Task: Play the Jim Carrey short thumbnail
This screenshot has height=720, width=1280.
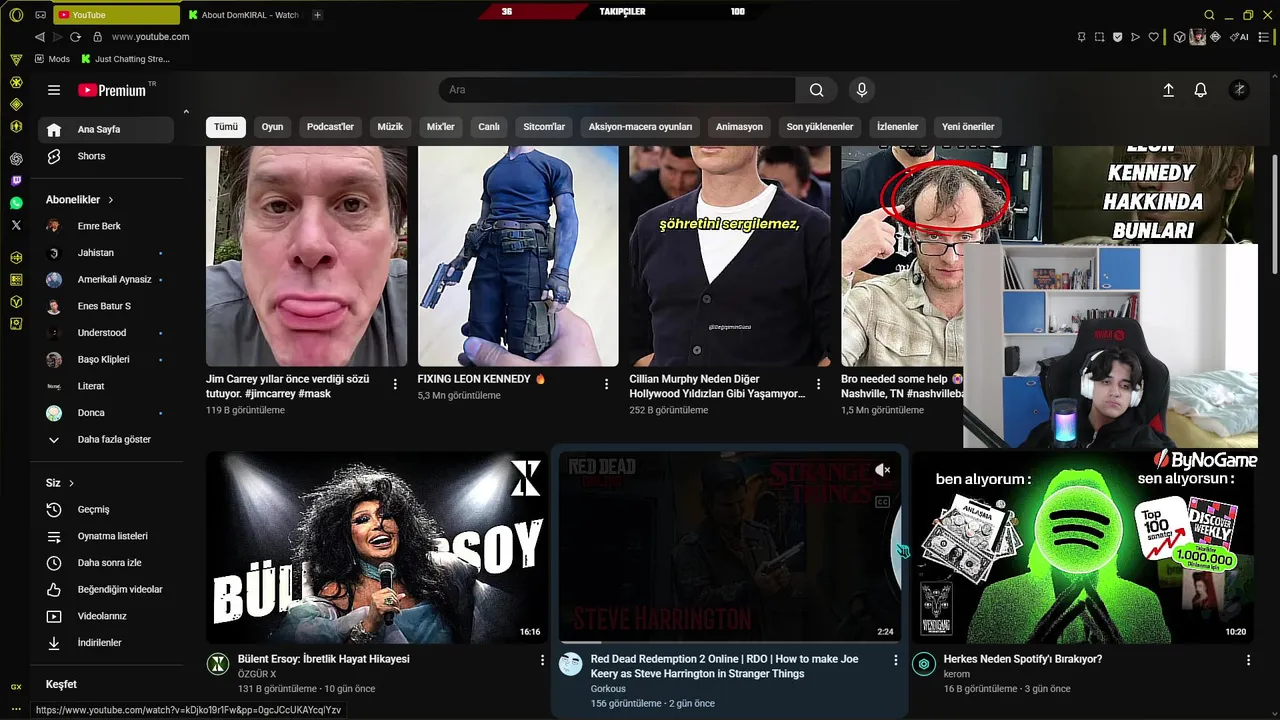Action: click(x=306, y=256)
